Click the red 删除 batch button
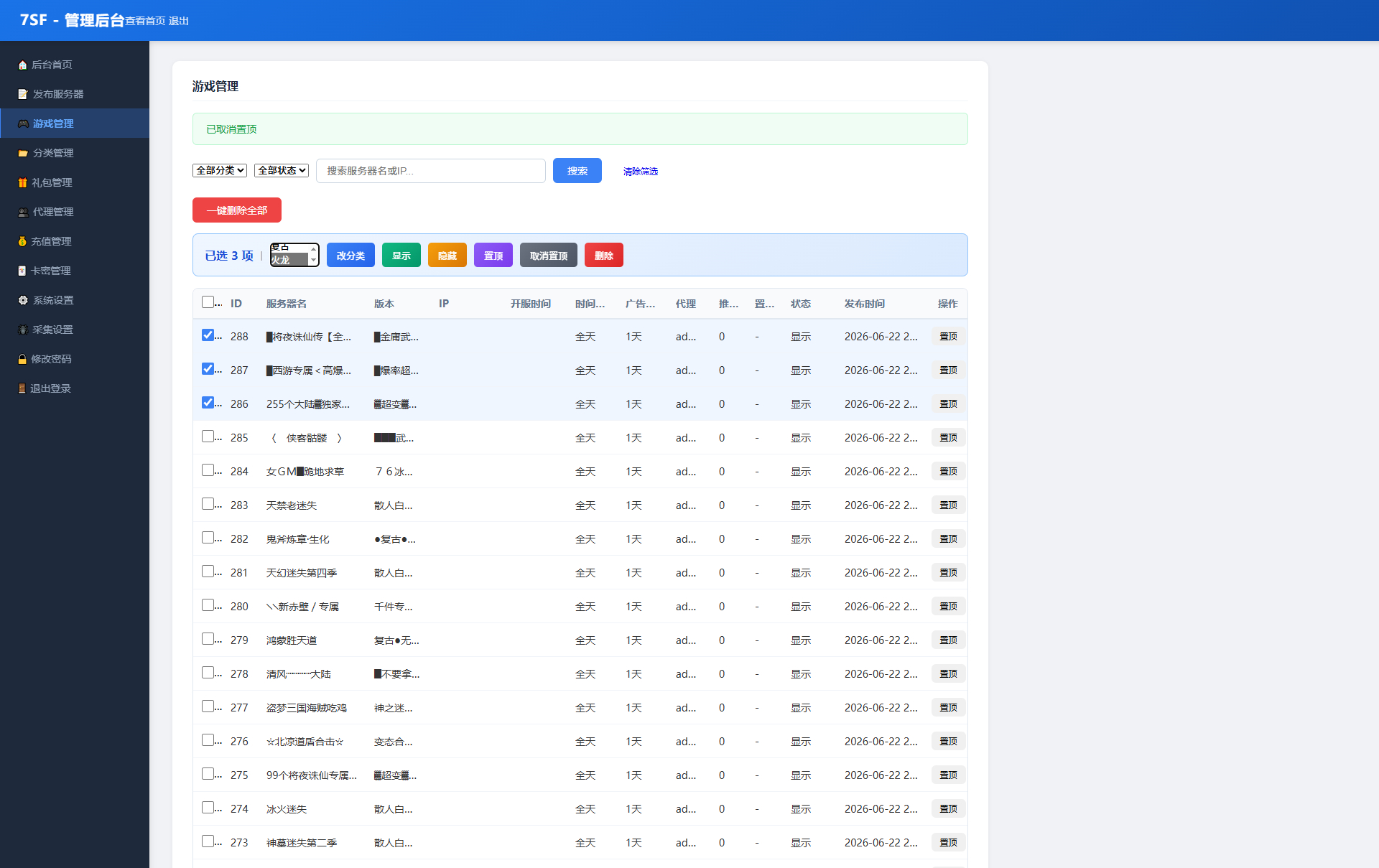 (x=604, y=256)
